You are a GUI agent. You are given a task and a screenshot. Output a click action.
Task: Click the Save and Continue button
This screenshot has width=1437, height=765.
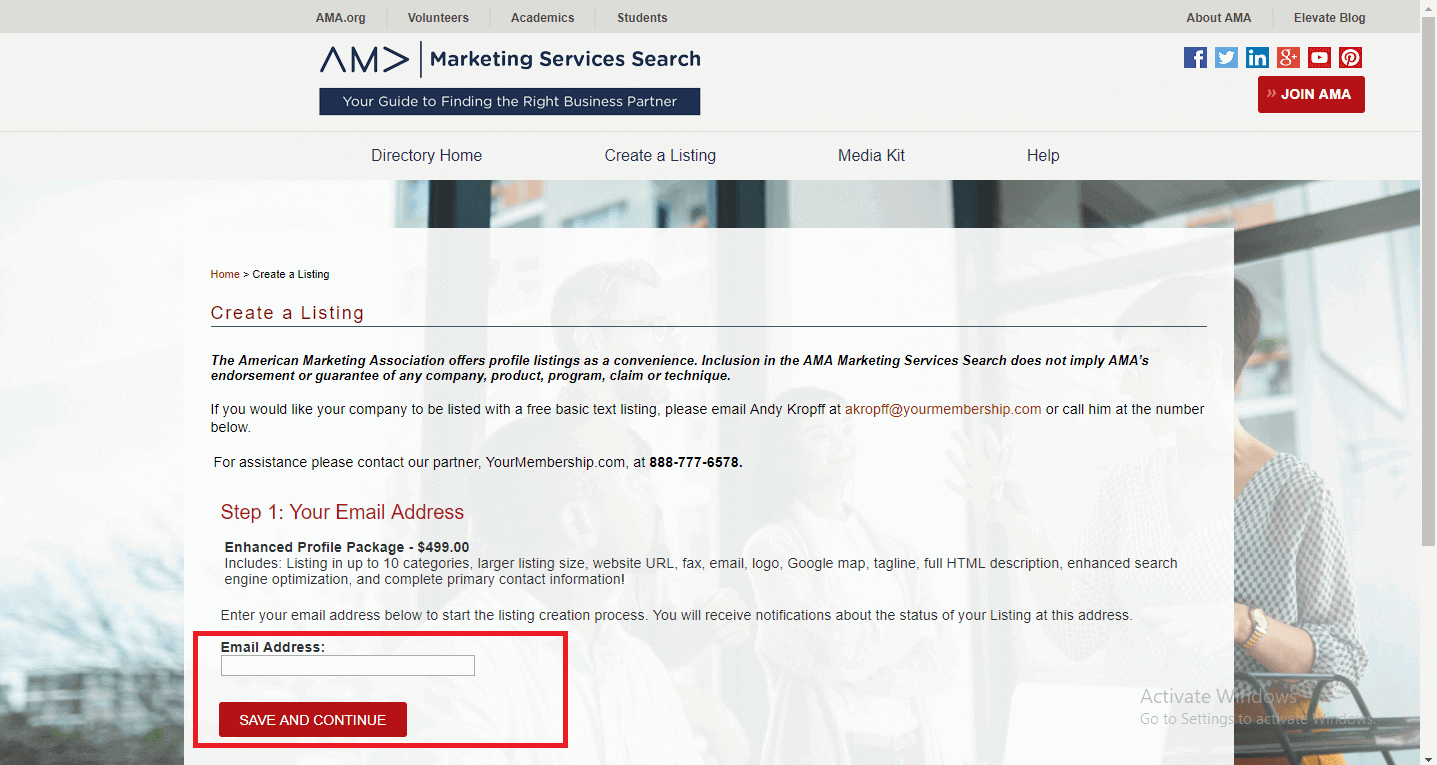pos(313,720)
